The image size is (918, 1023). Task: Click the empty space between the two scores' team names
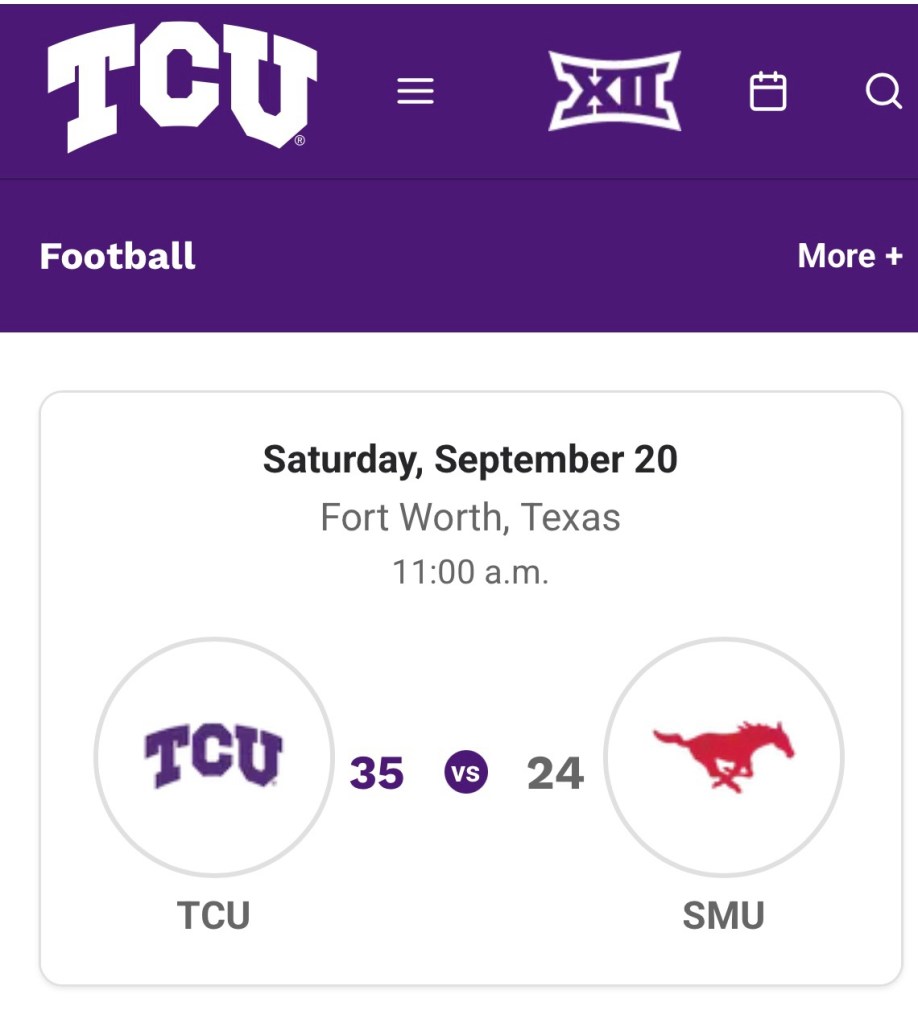[x=468, y=915]
